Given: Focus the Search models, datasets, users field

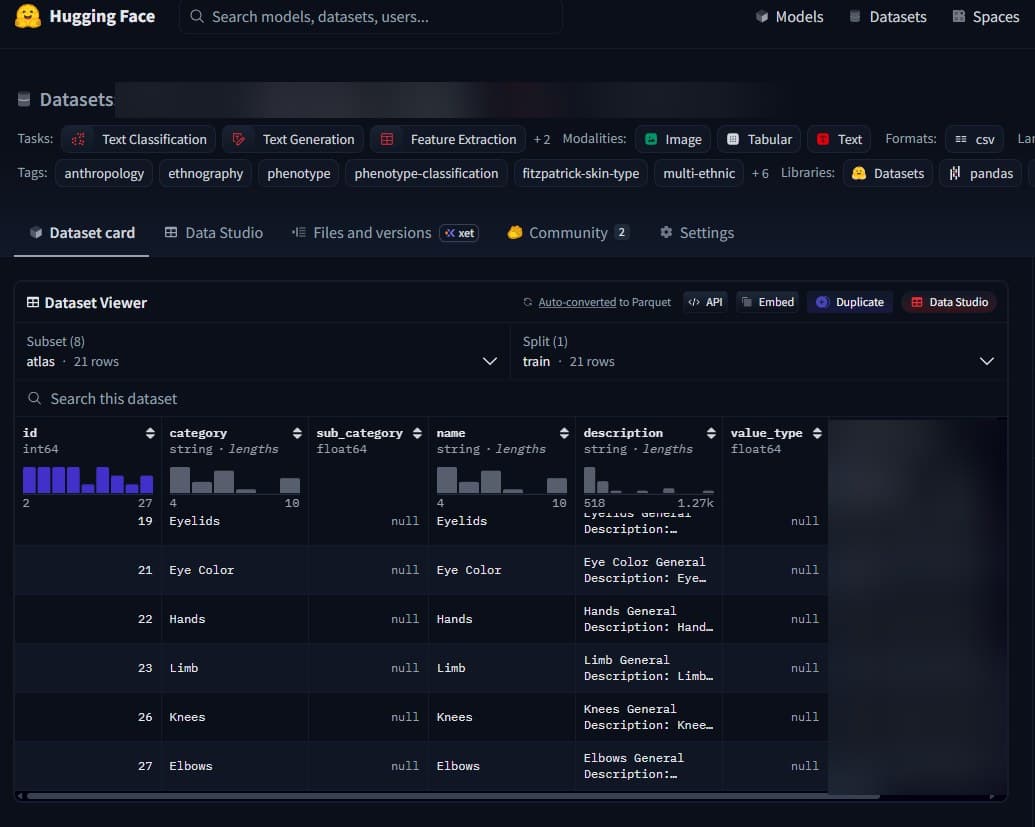Looking at the screenshot, I should pyautogui.click(x=370, y=17).
